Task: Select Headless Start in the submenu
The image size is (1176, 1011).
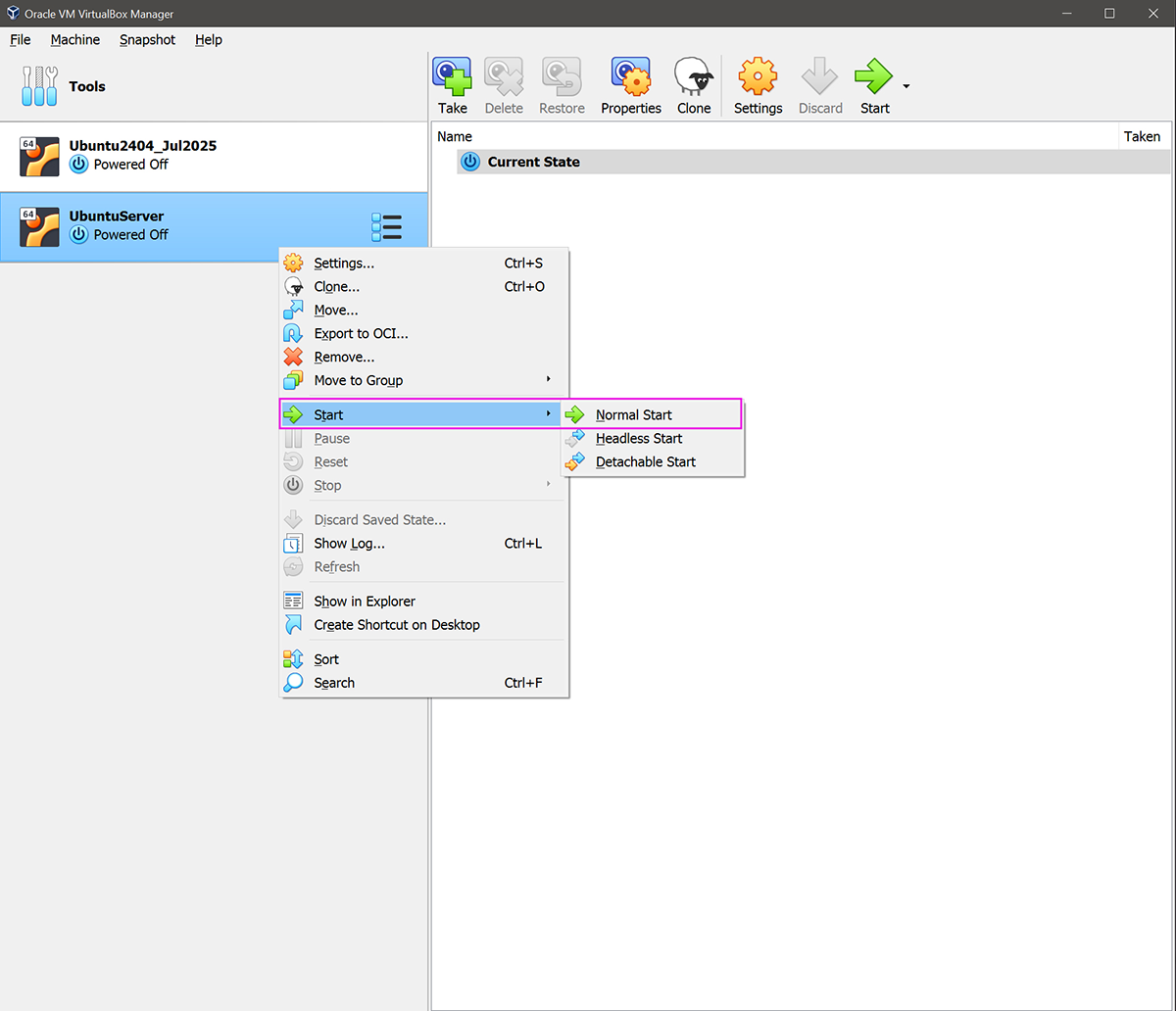Action: (653, 439)
